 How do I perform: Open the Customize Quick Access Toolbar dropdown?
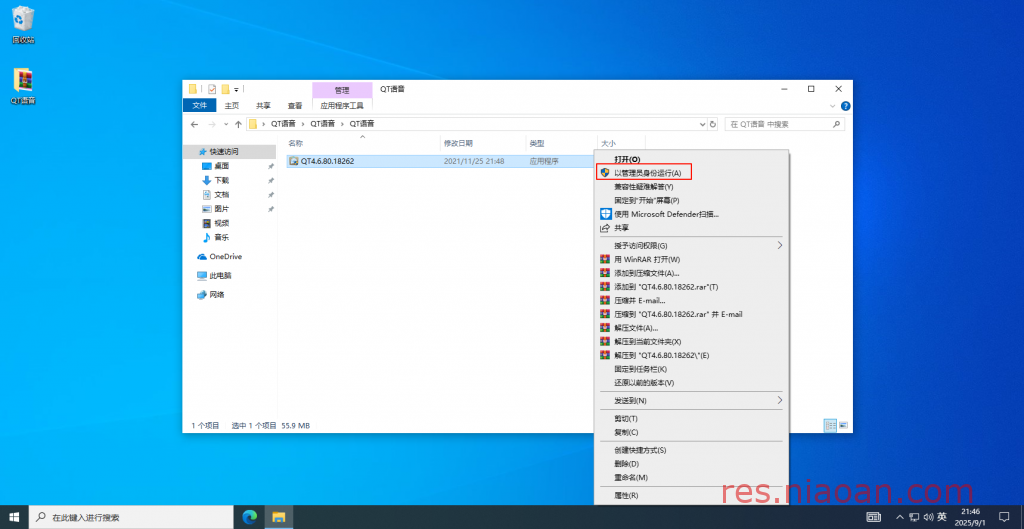tap(236, 89)
